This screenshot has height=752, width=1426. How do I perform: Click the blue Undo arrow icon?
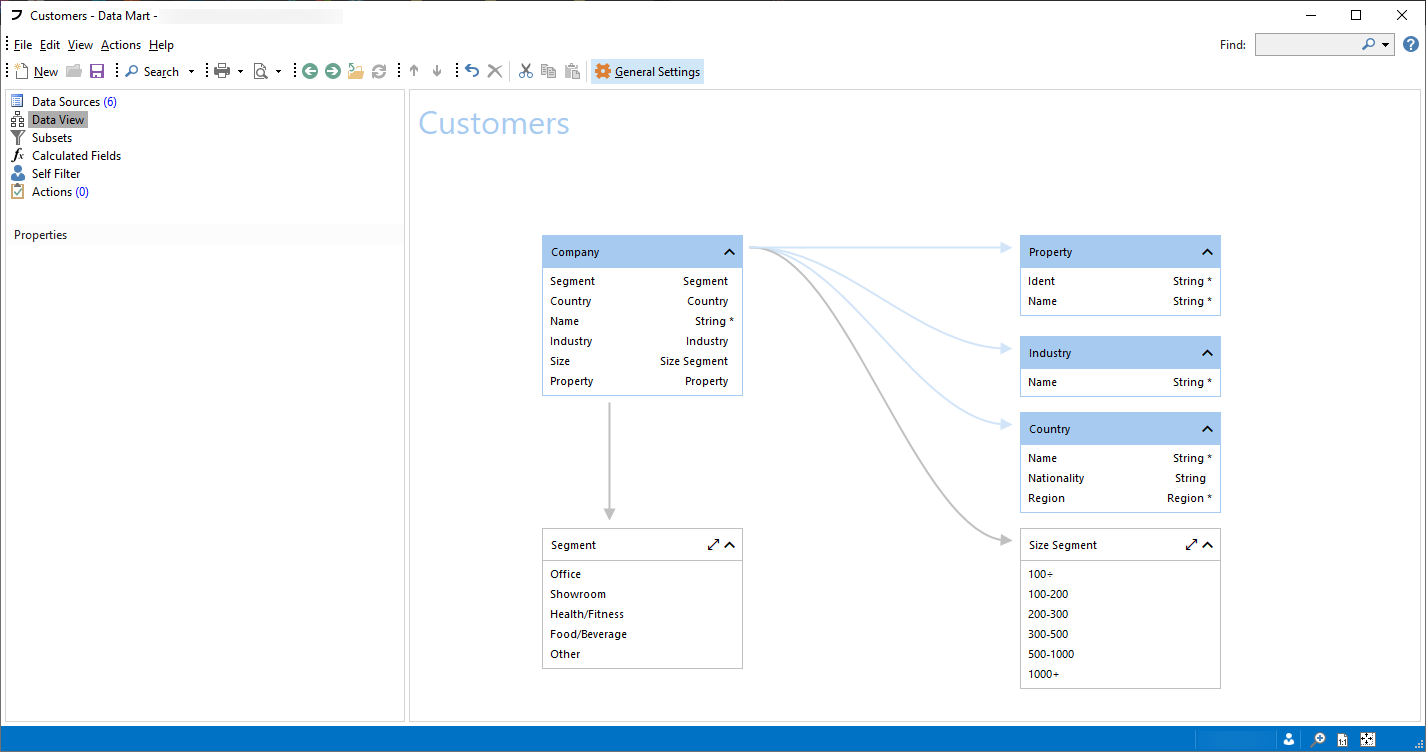[472, 71]
